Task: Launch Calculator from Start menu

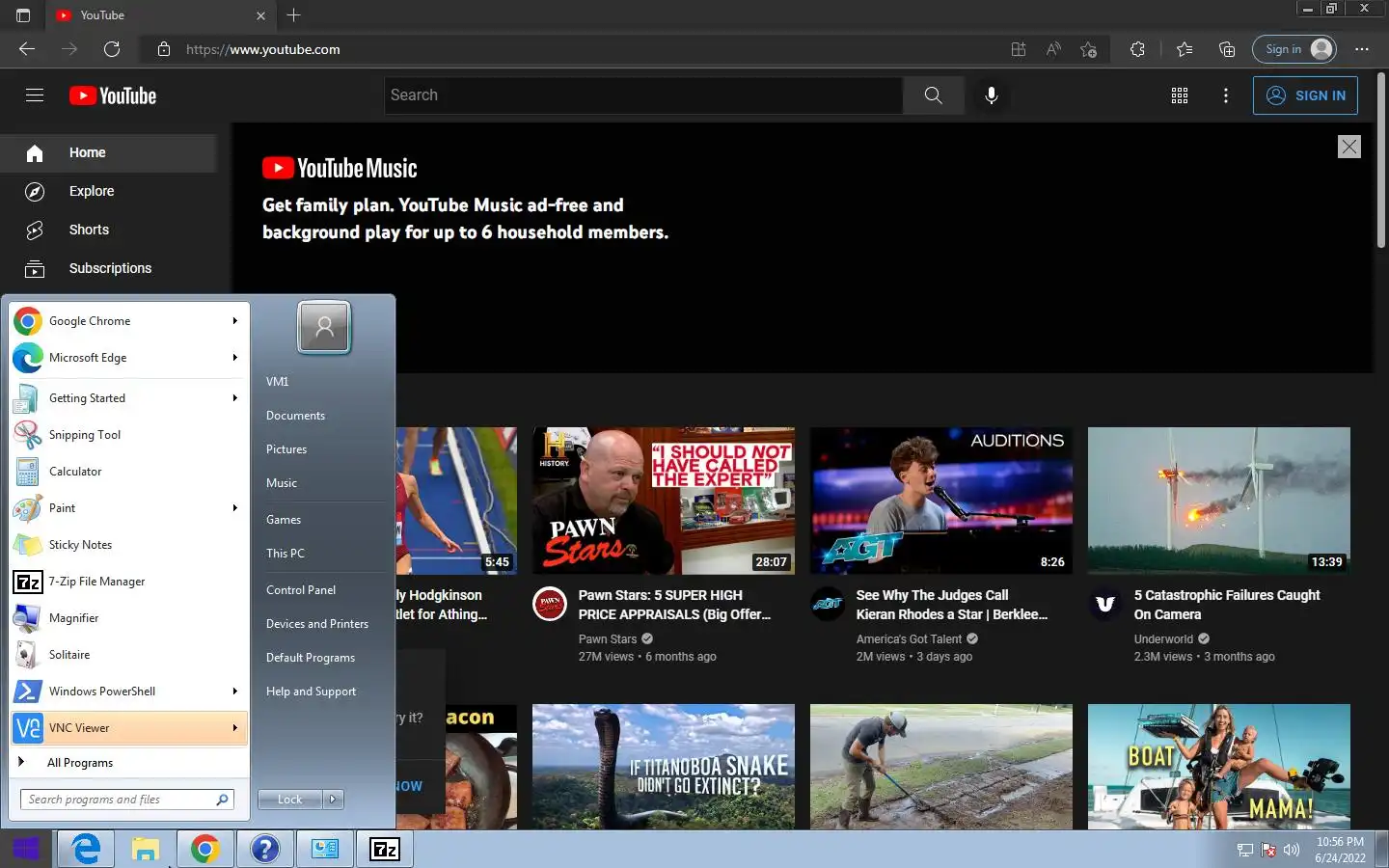Action: (x=129, y=472)
